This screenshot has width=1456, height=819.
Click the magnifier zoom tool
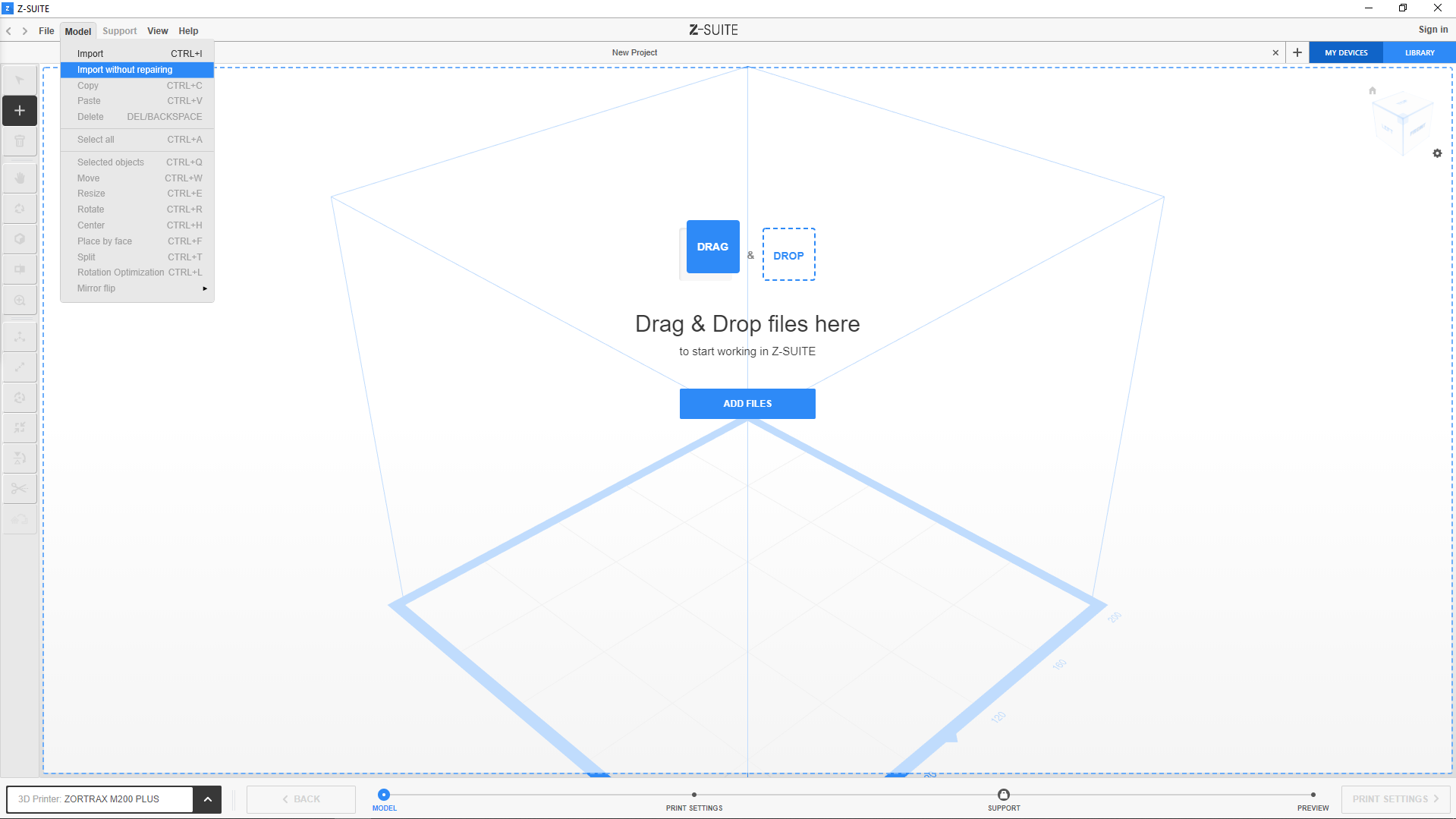[x=20, y=301]
